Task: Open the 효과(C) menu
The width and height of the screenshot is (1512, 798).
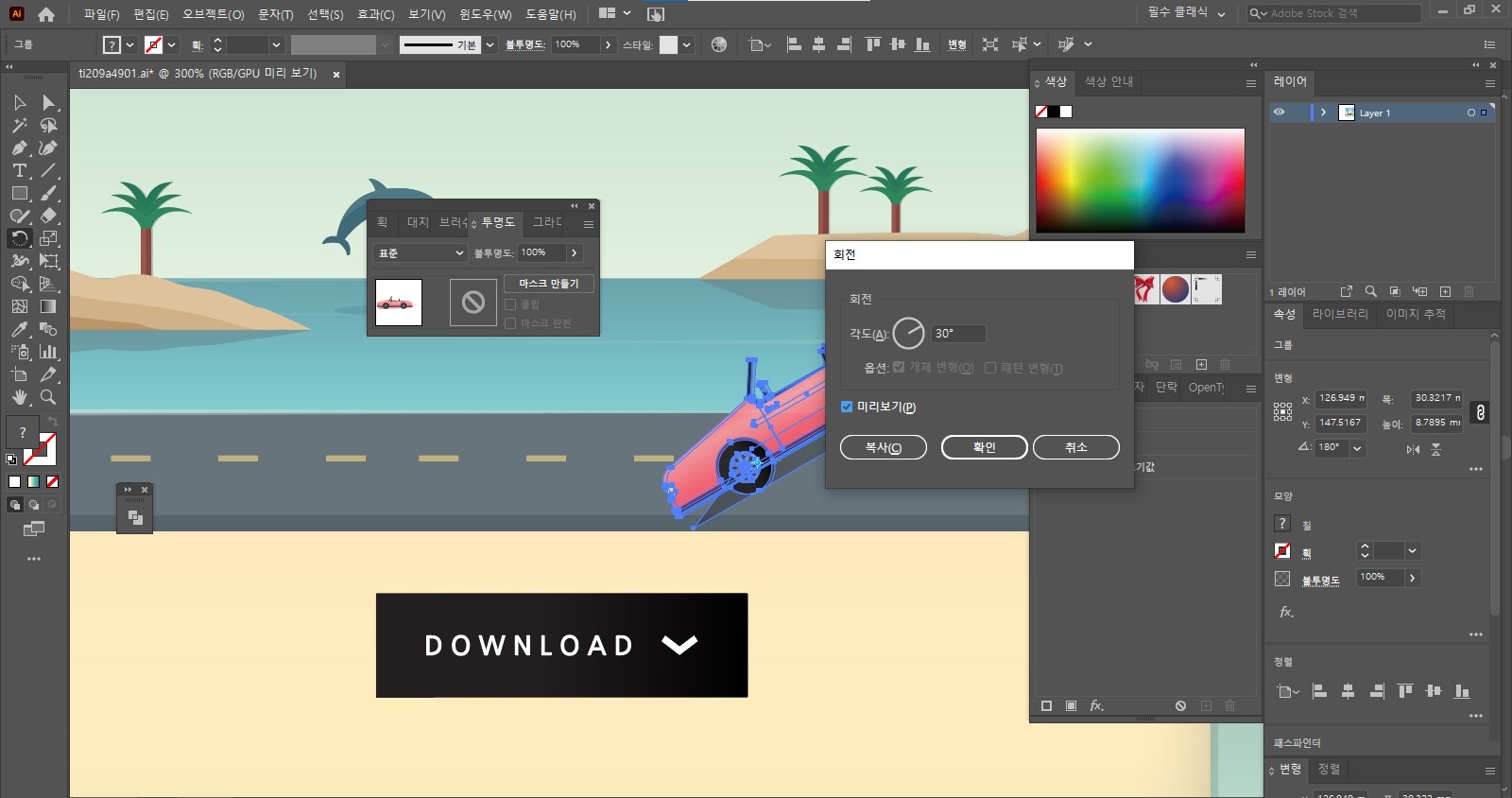Action: 375,14
